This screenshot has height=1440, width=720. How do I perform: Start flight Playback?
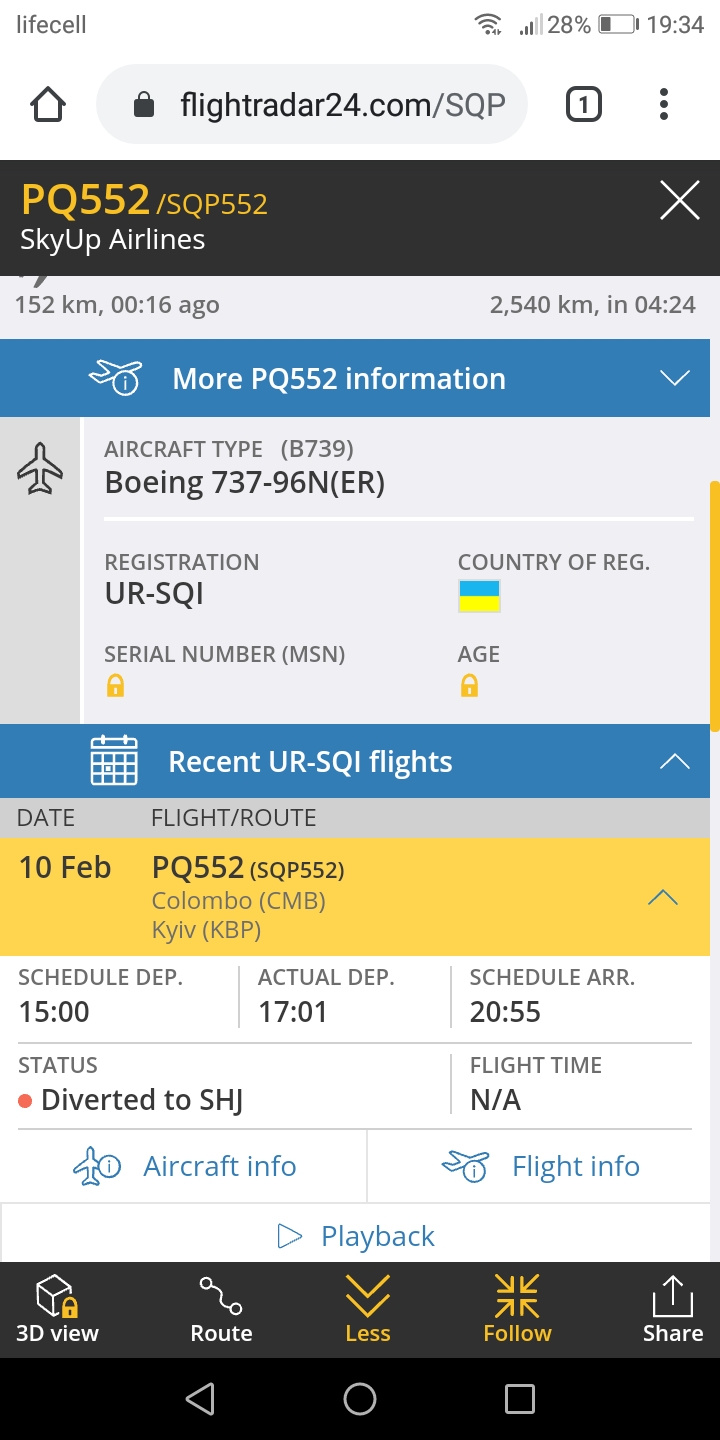tap(357, 1236)
